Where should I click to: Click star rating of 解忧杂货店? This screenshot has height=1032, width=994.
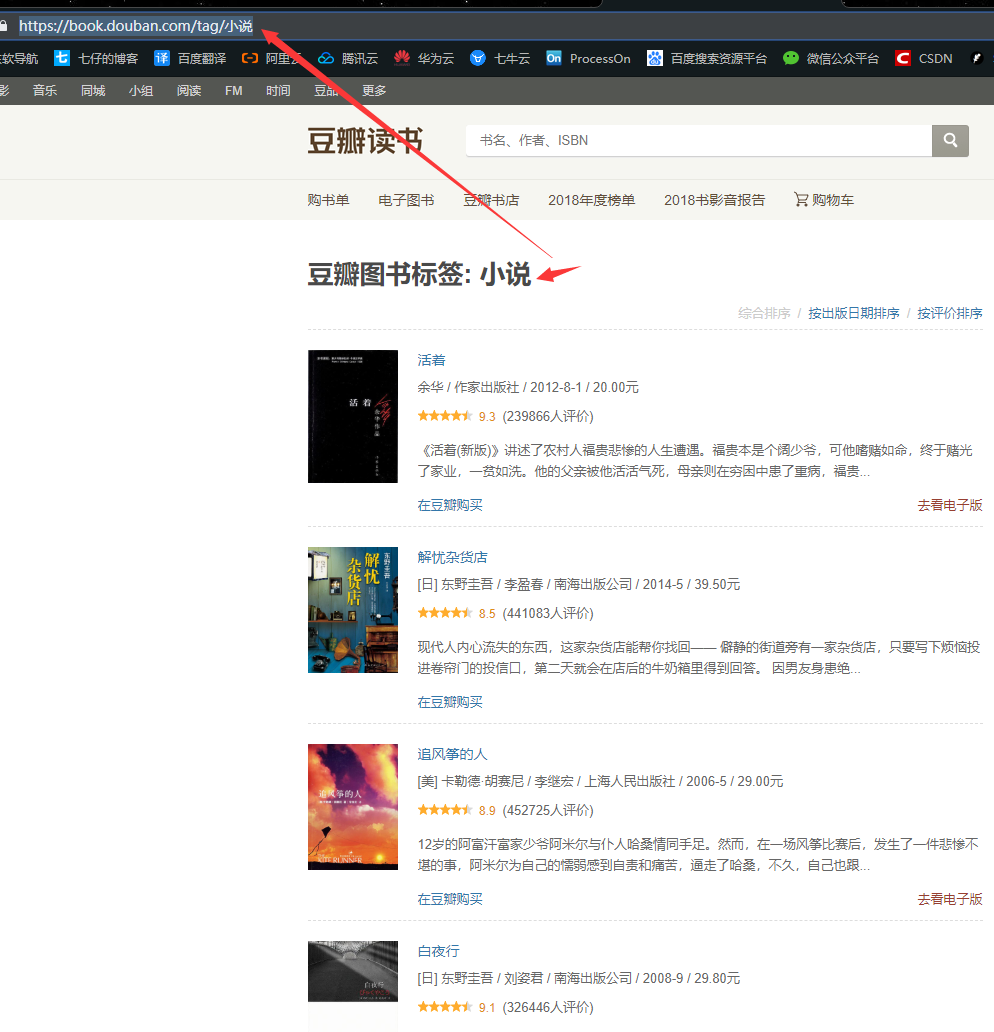point(445,613)
